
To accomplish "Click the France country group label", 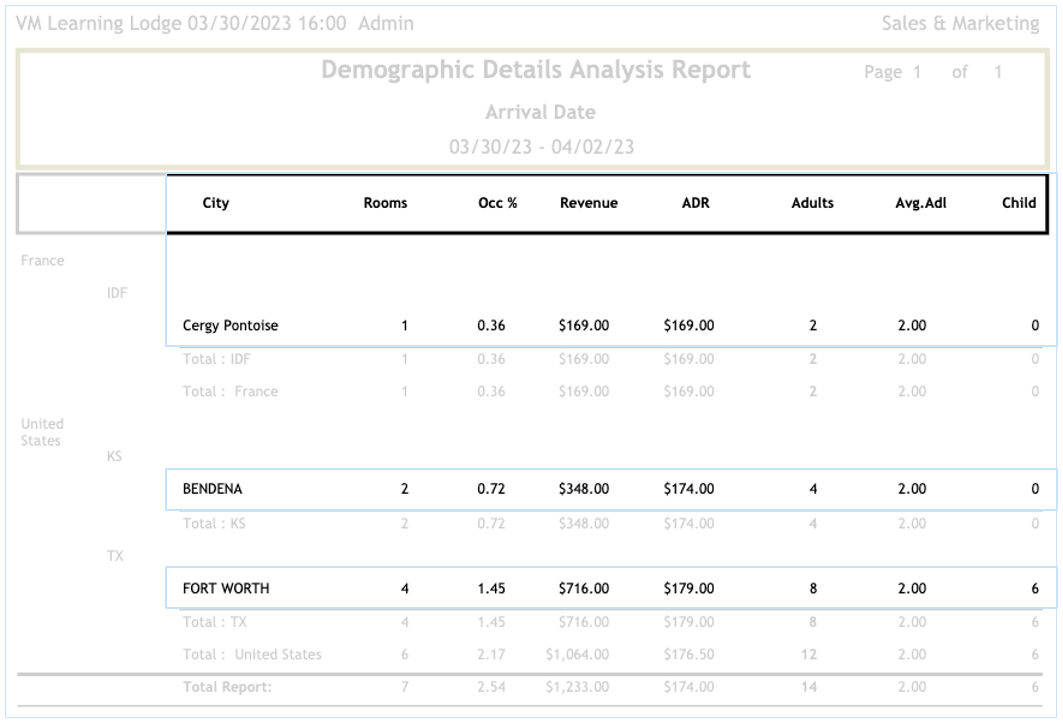I will 42,261.
